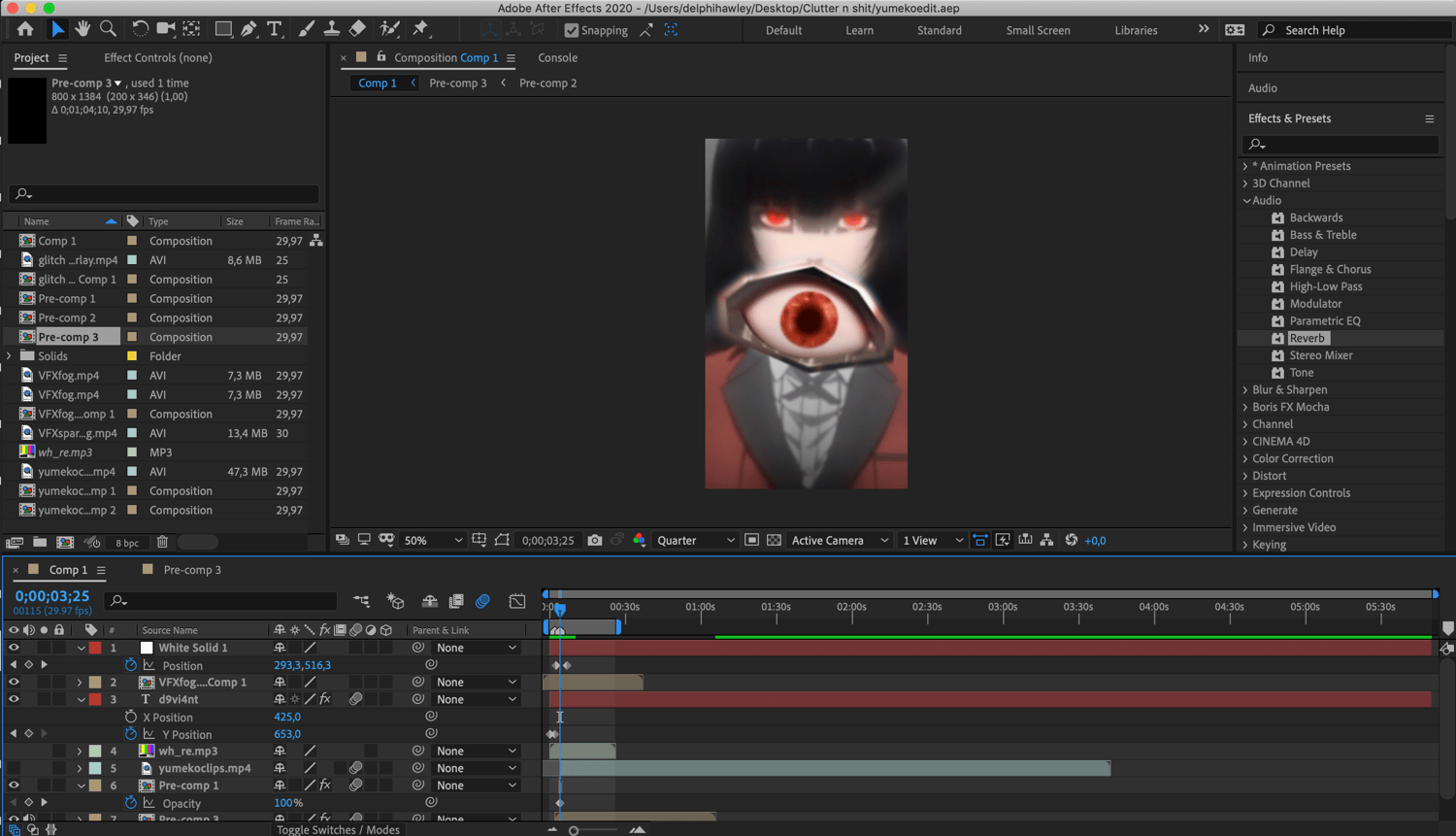Open the Active Camera dropdown
This screenshot has width=1456, height=836.
pyautogui.click(x=839, y=540)
